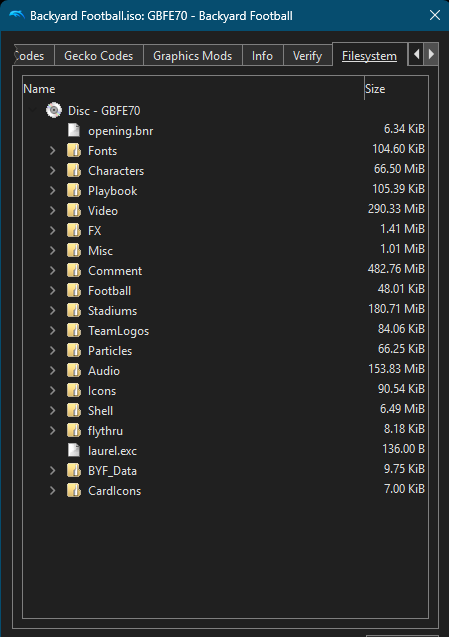This screenshot has height=637, width=449.
Task: Open the Verify tab
Action: [307, 56]
